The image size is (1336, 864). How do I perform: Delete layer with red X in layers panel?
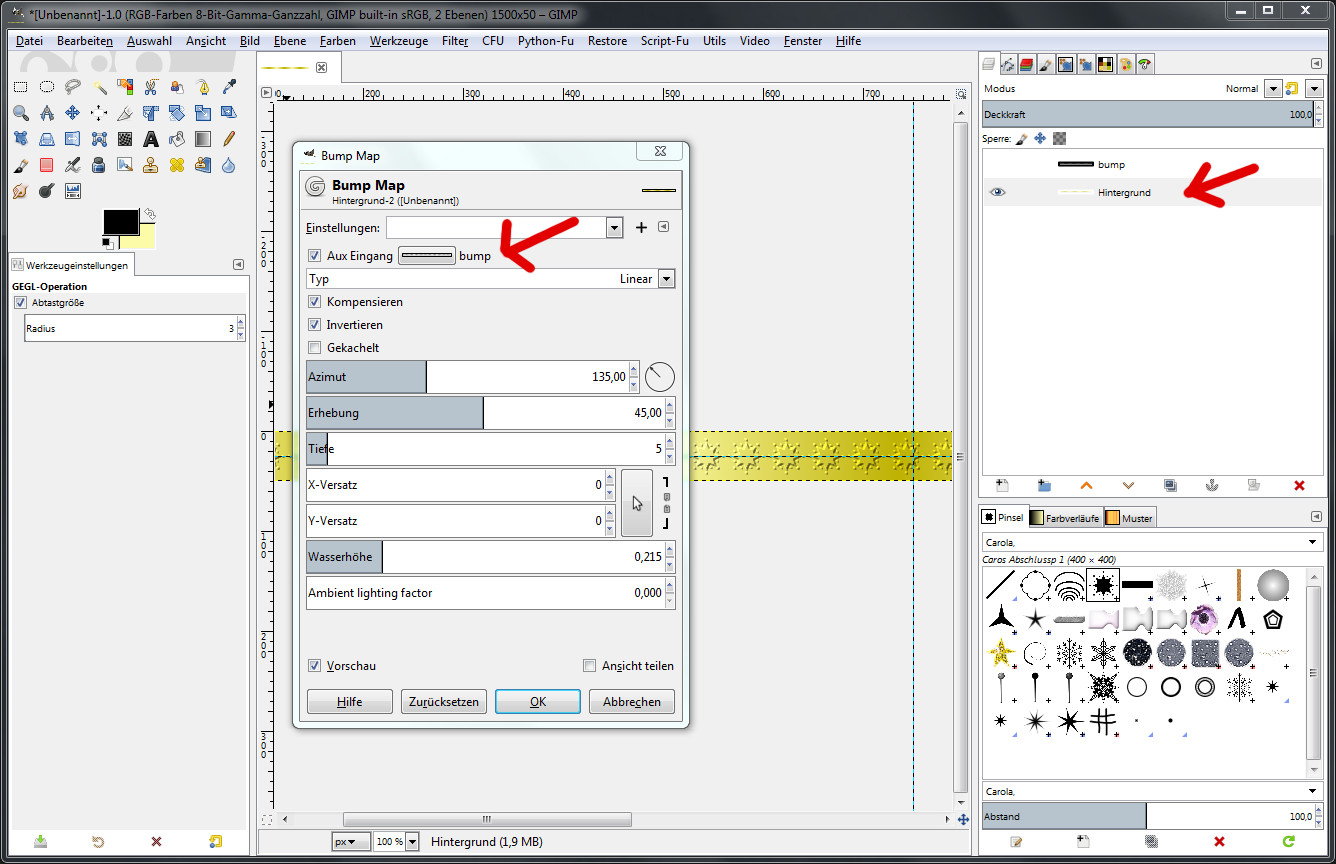tap(1299, 486)
